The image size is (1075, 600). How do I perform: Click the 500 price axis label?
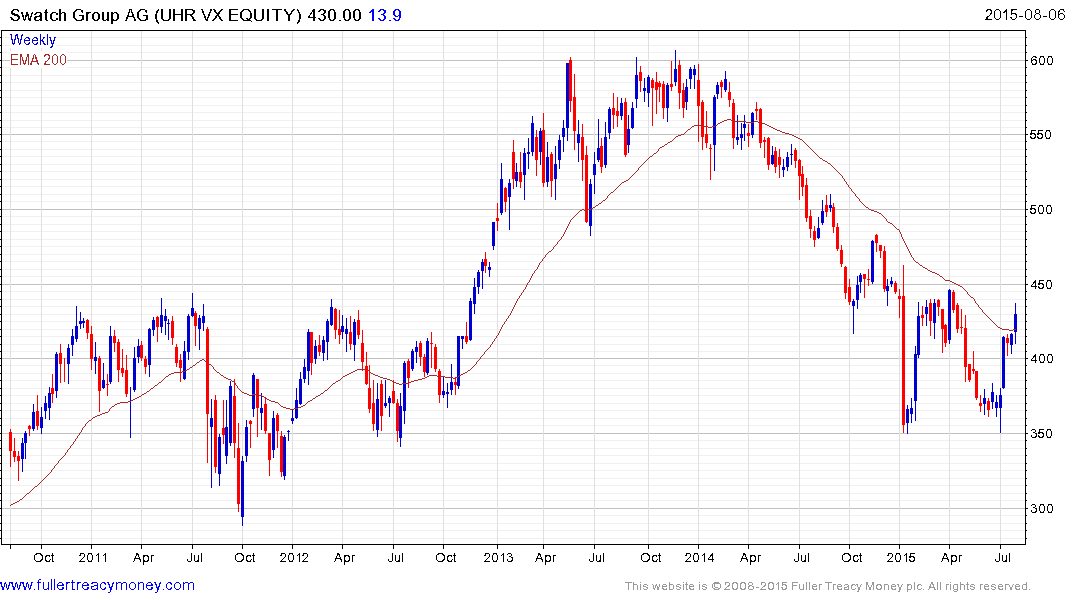1041,209
